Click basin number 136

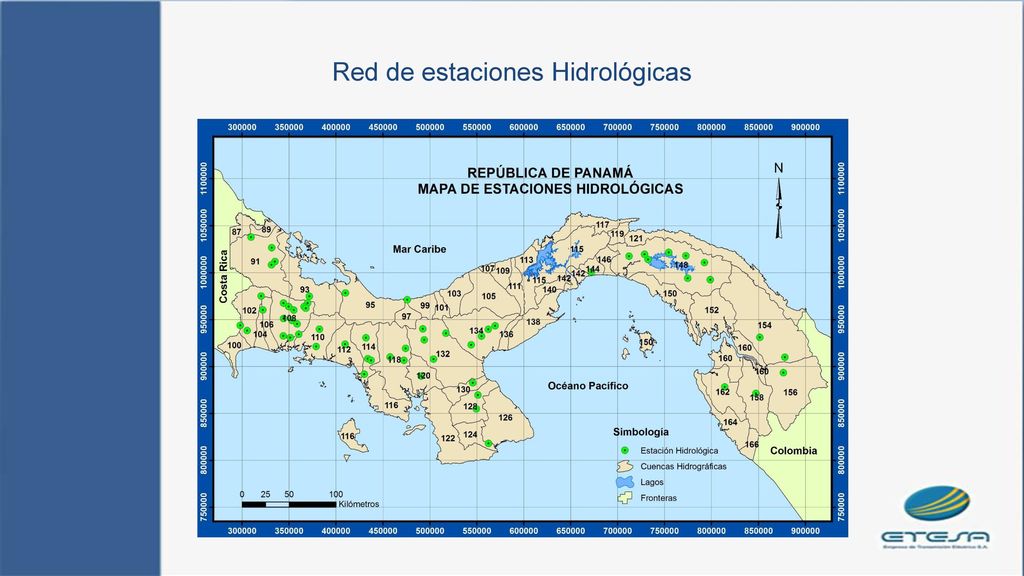(x=506, y=334)
